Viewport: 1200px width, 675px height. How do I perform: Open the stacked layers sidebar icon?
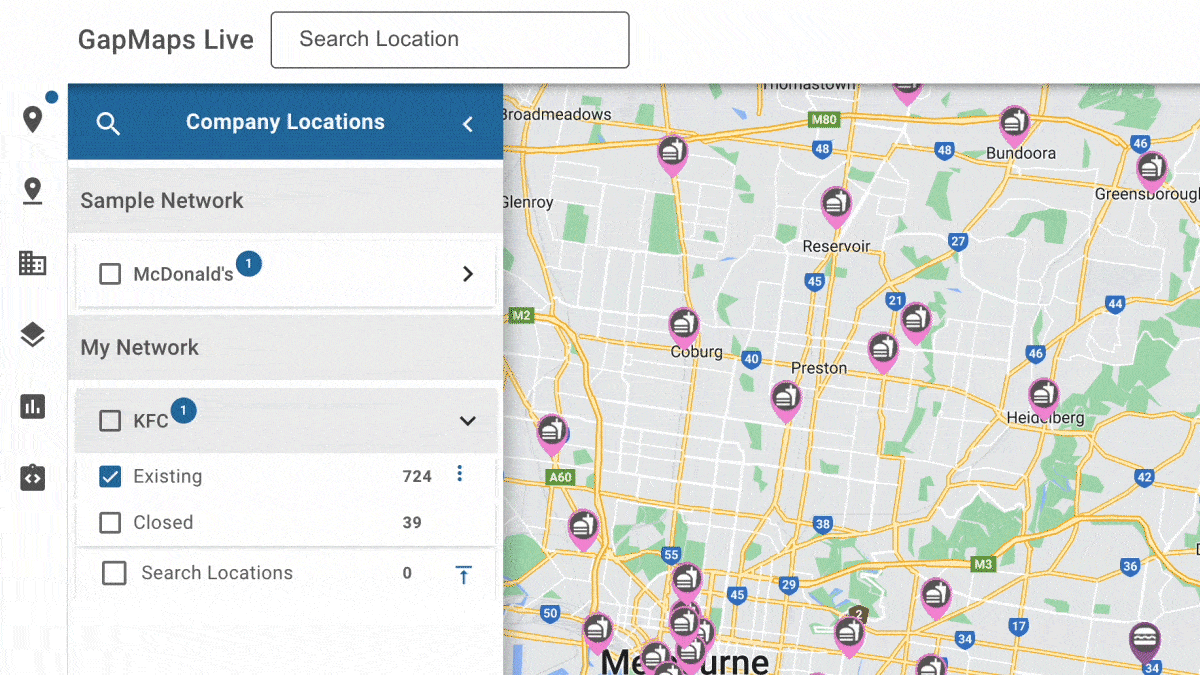coord(33,335)
